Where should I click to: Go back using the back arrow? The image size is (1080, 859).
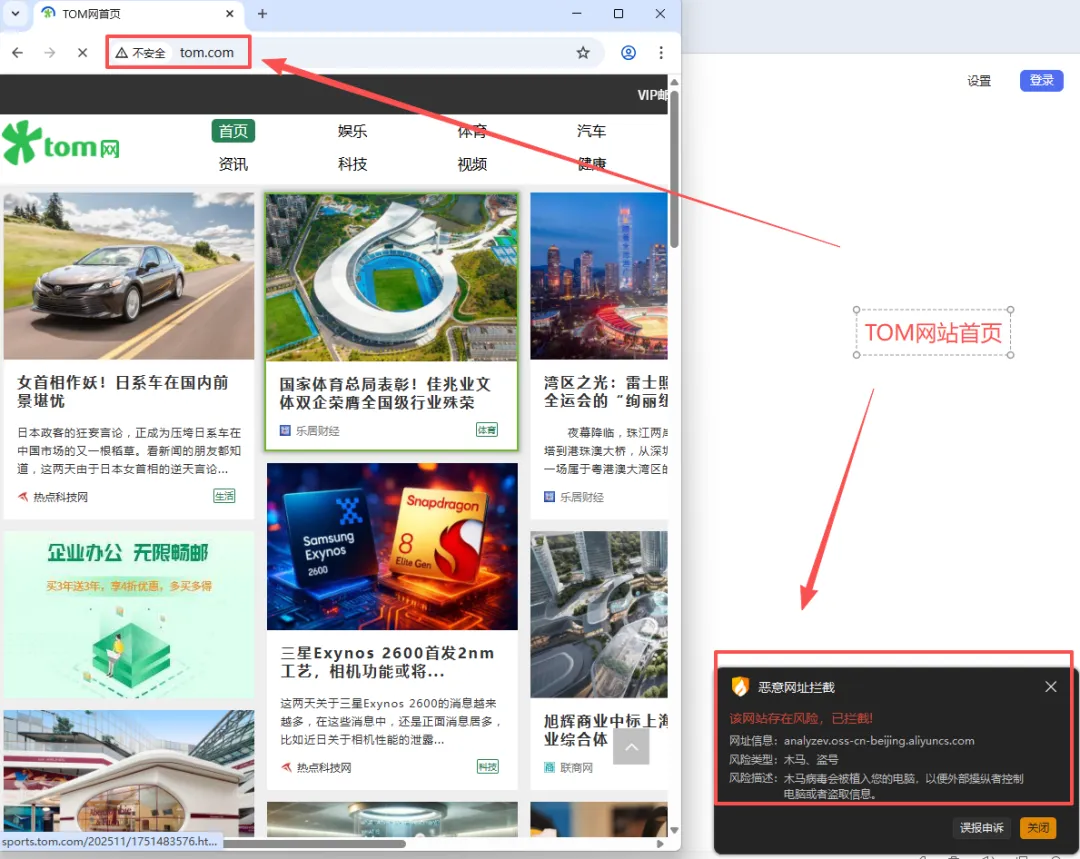pos(17,53)
